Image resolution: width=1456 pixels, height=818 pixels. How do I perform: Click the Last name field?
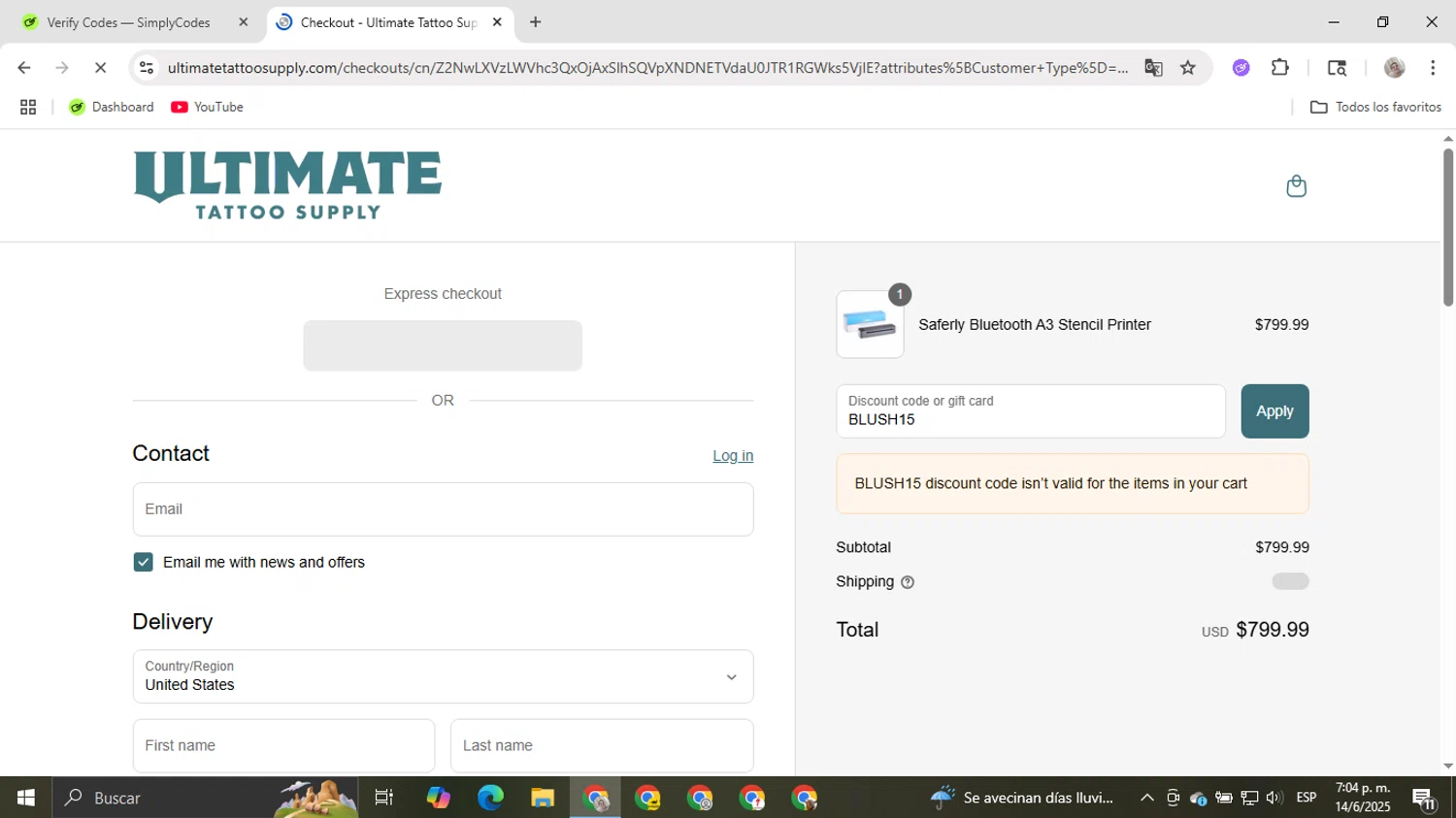point(602,746)
